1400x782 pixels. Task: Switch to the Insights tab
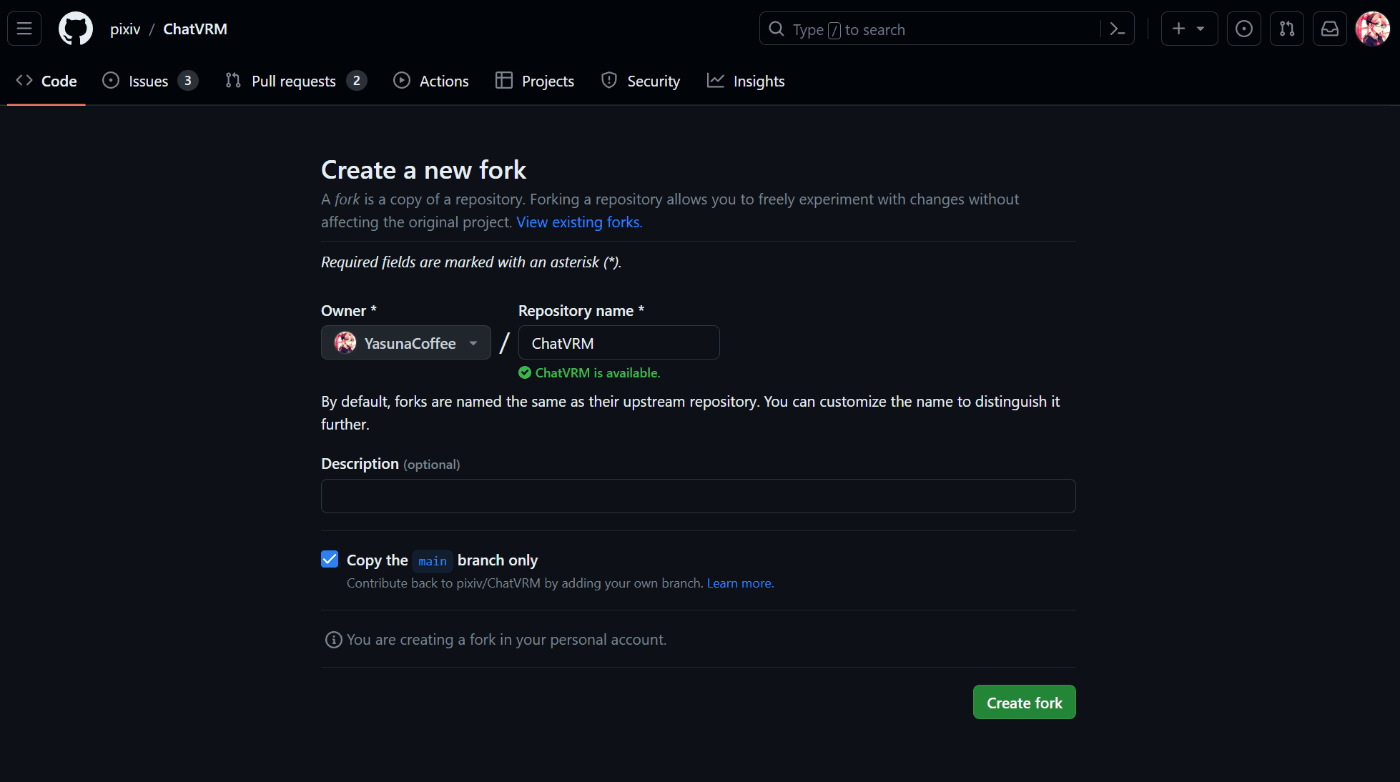coord(746,81)
